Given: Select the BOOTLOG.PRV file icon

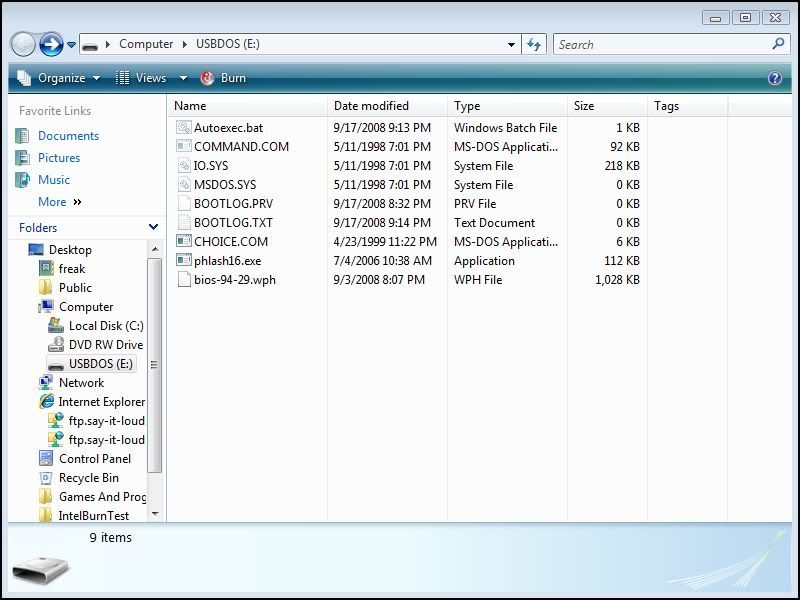Looking at the screenshot, I should tap(184, 203).
